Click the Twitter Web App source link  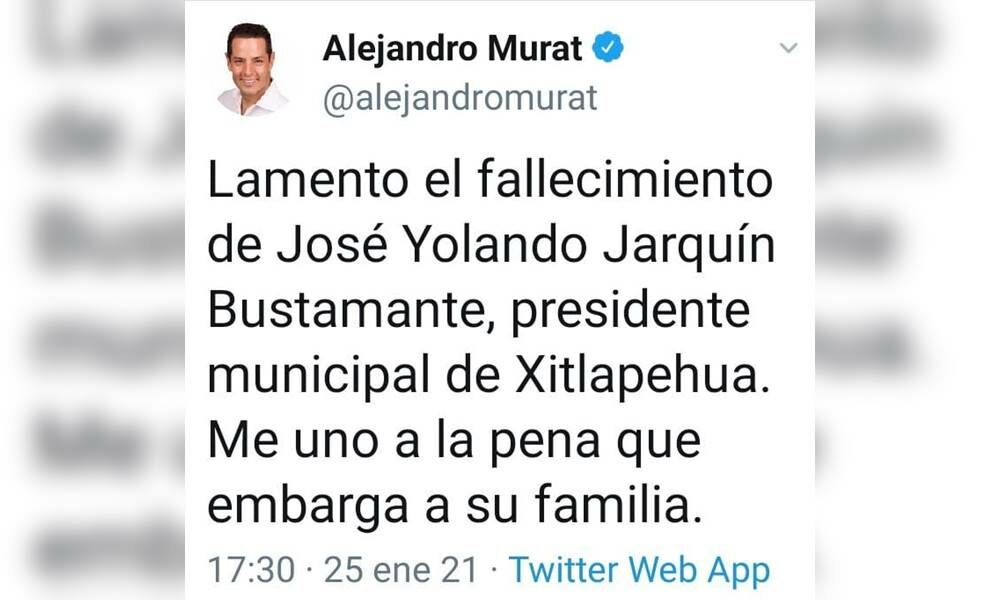click(x=639, y=570)
